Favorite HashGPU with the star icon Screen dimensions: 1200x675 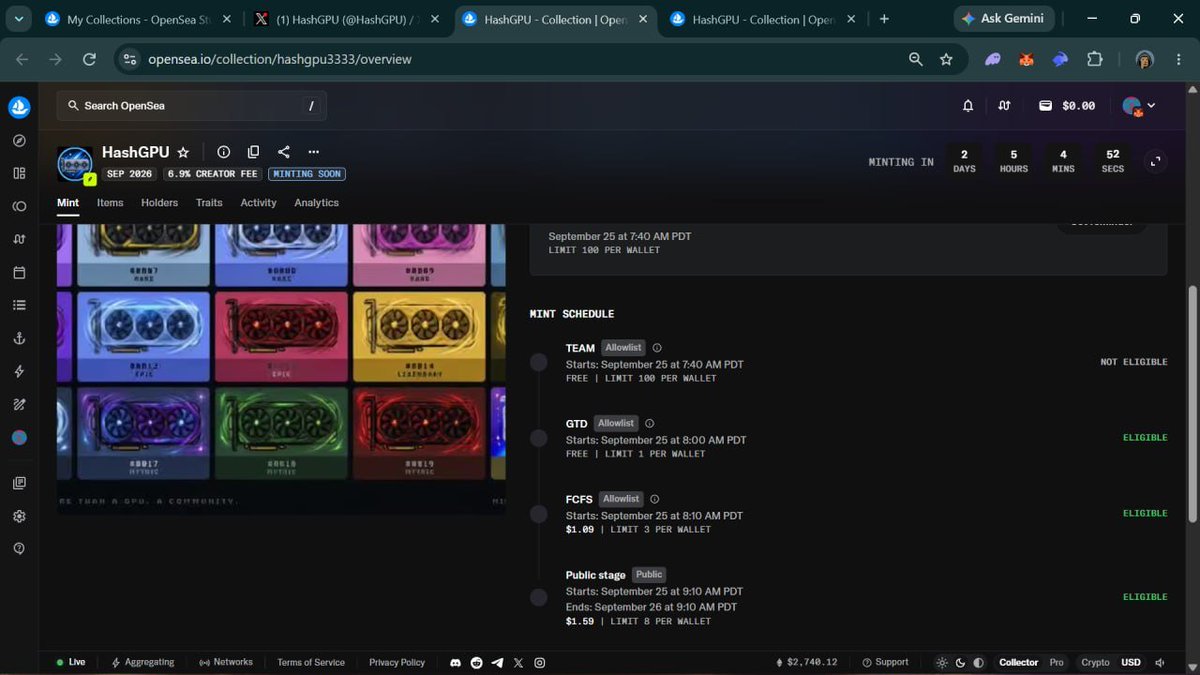tap(183, 153)
